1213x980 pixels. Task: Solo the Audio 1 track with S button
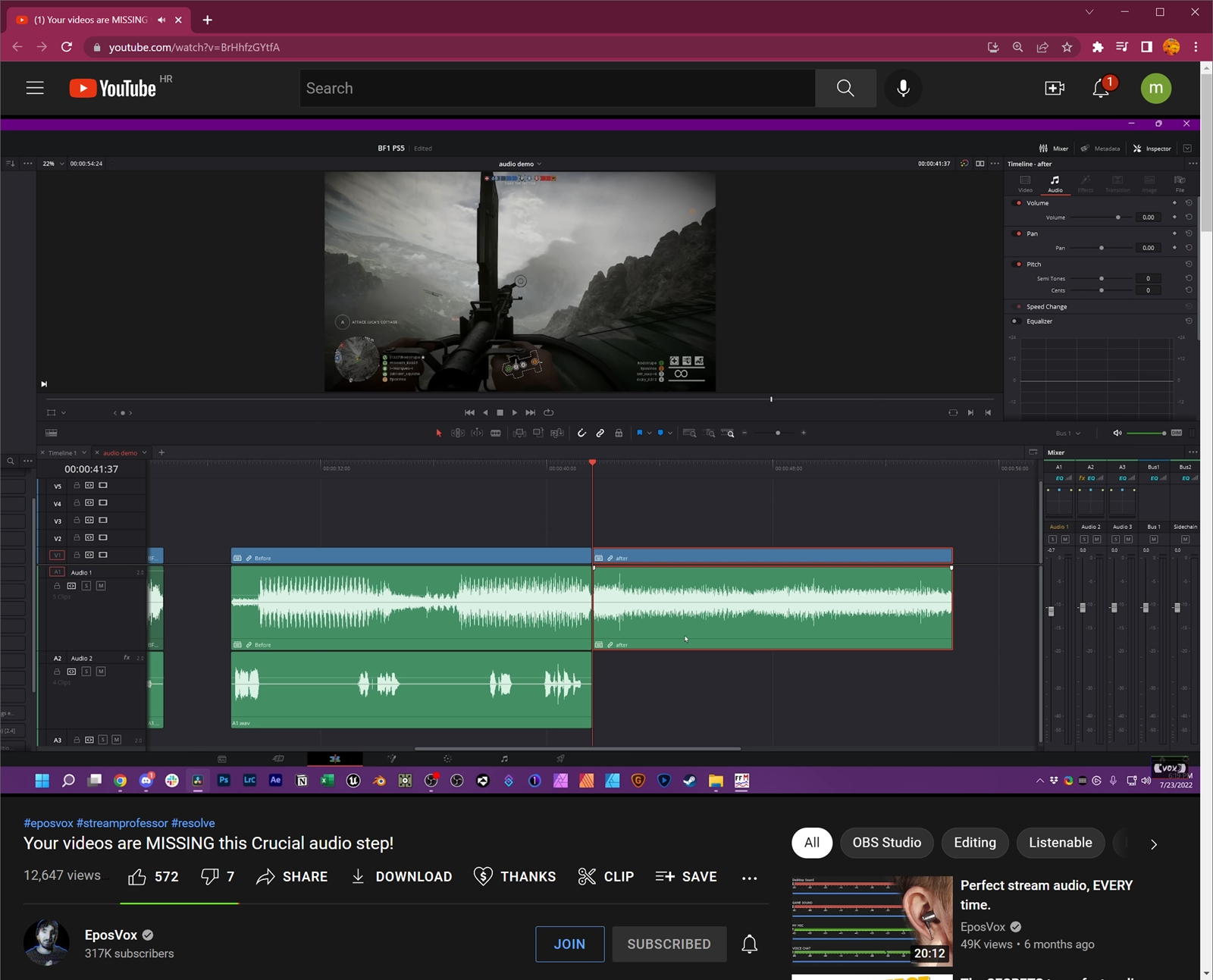coord(86,586)
